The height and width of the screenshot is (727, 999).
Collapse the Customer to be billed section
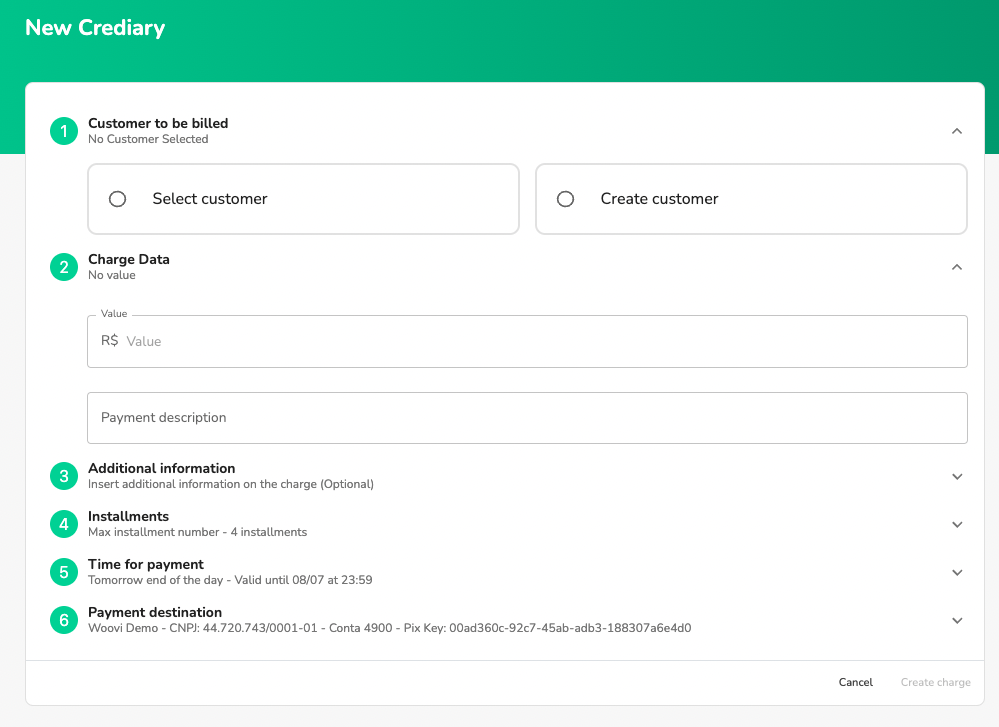coord(957,131)
